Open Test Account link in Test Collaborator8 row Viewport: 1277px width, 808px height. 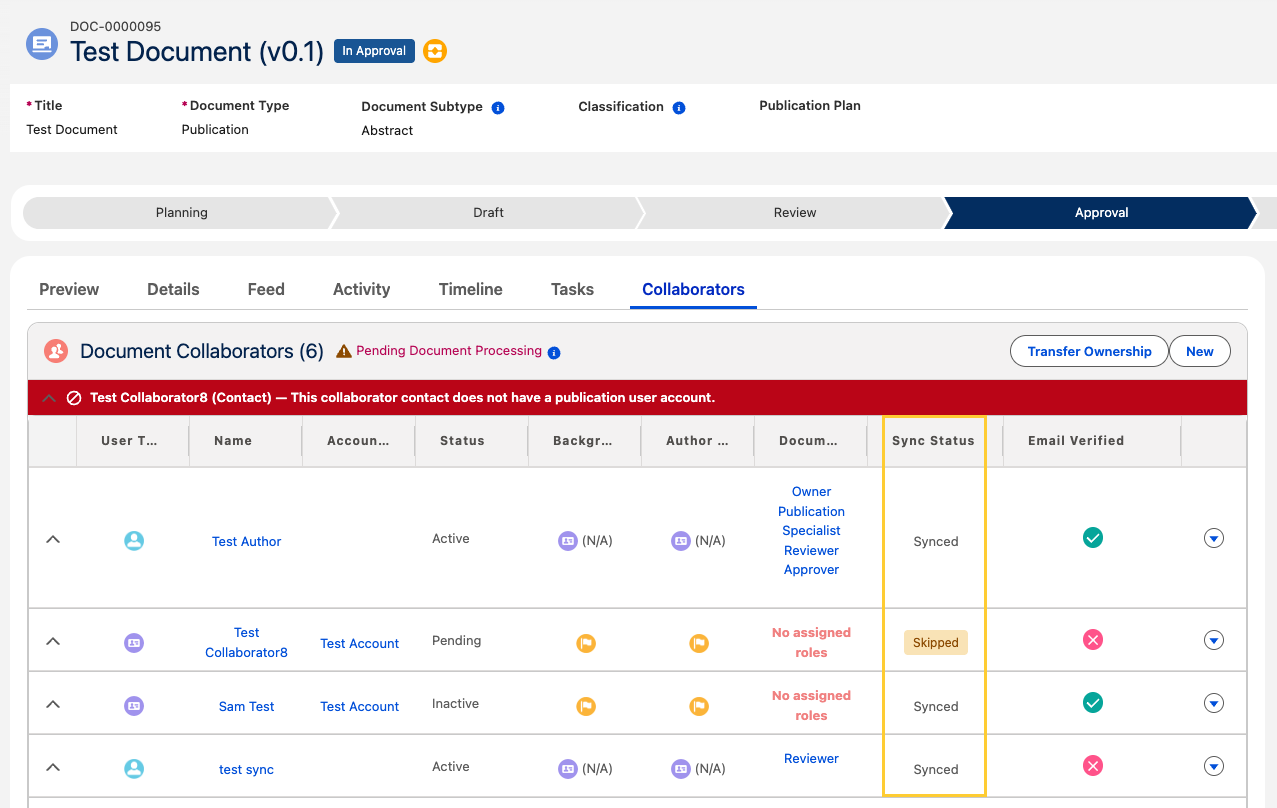[359, 643]
